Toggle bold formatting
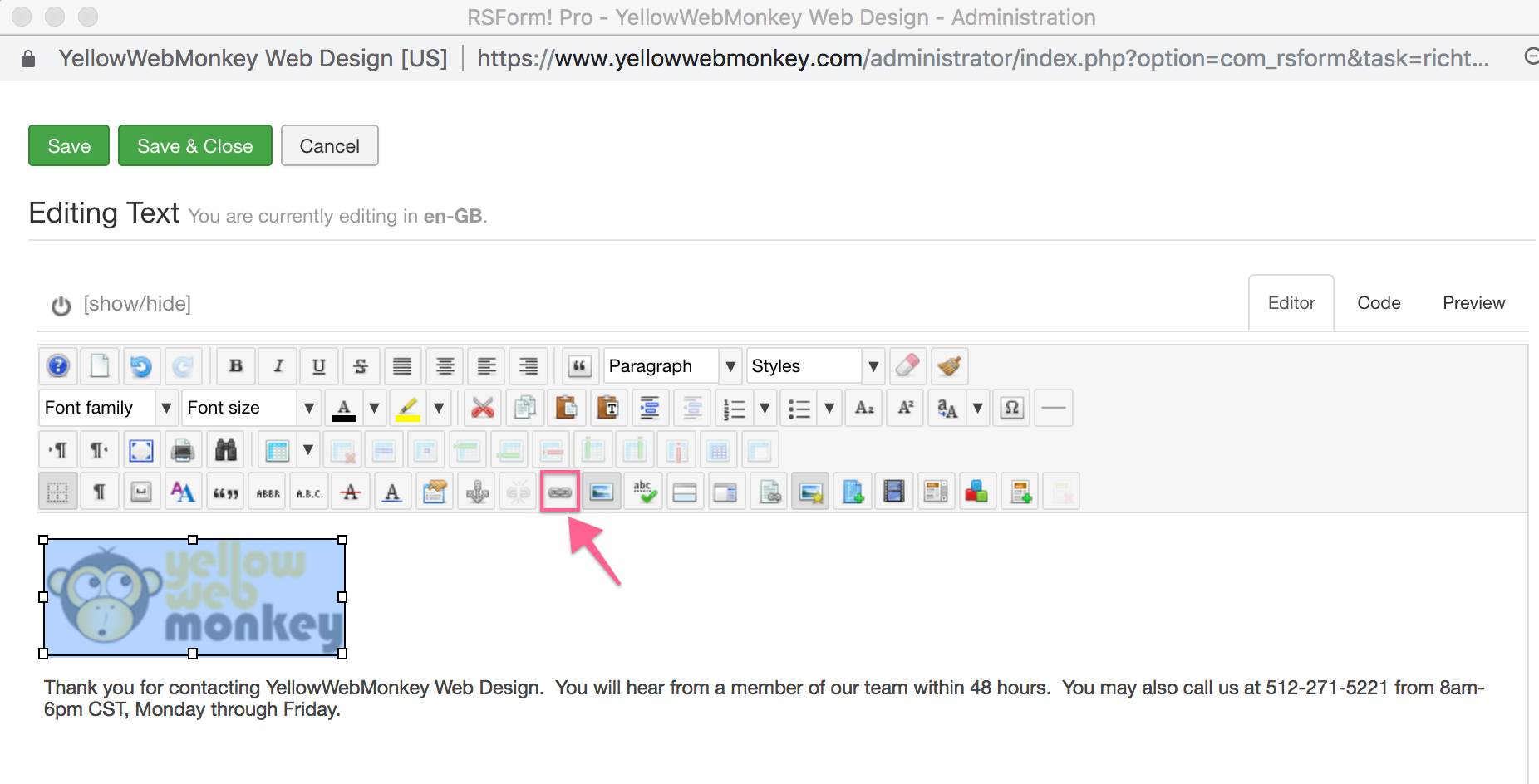Viewport: 1539px width, 784px height. coord(236,366)
